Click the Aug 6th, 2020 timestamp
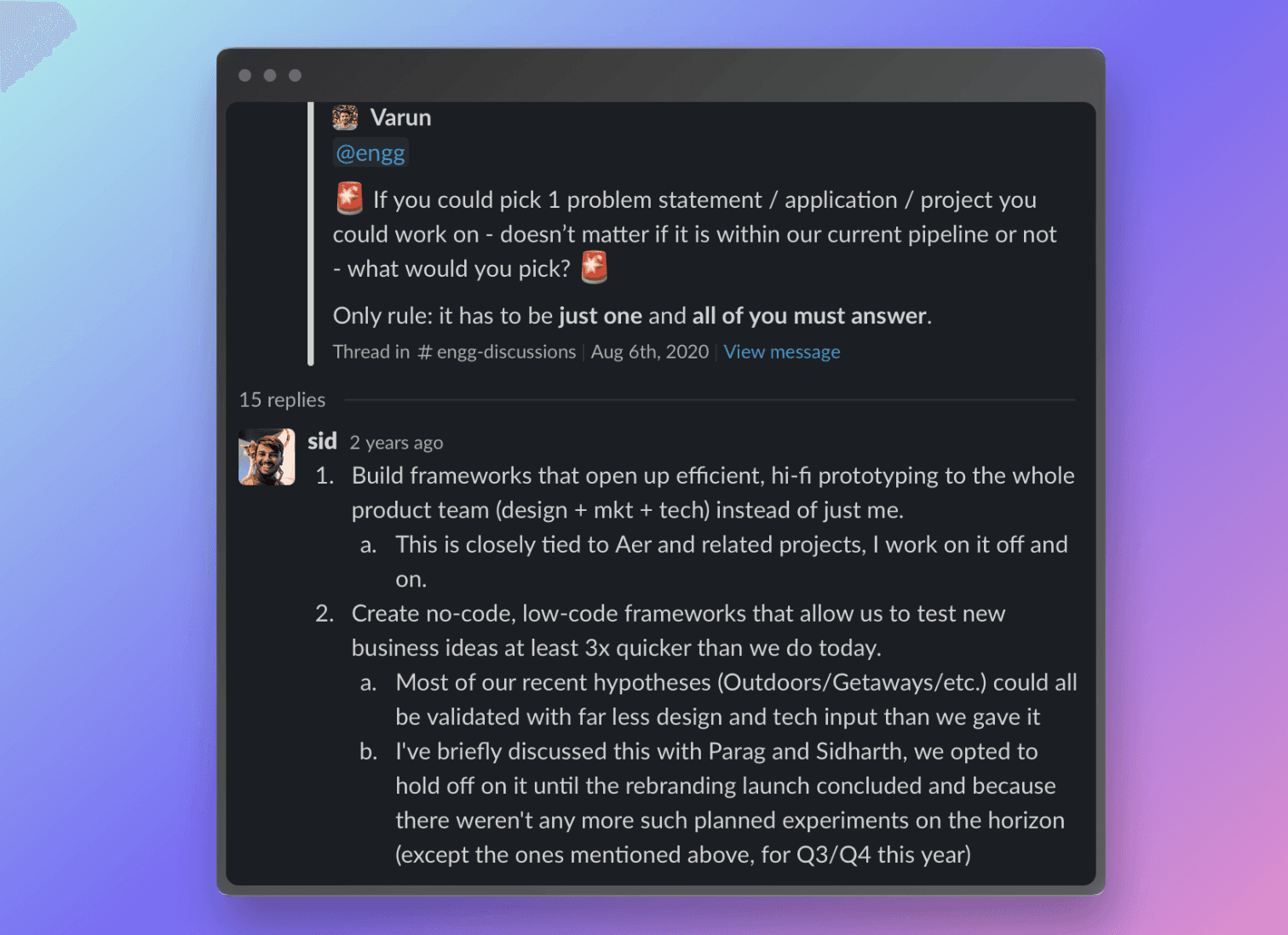1288x935 pixels. (x=650, y=352)
